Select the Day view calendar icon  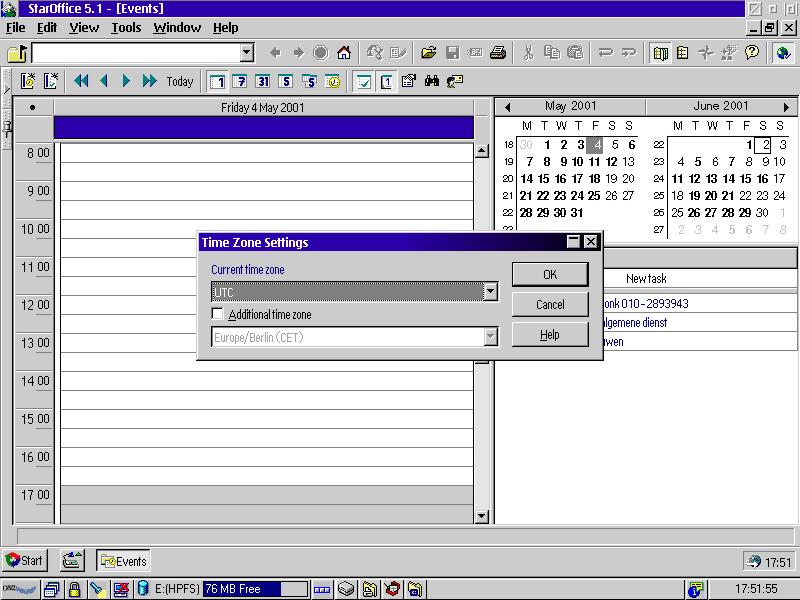[x=217, y=81]
